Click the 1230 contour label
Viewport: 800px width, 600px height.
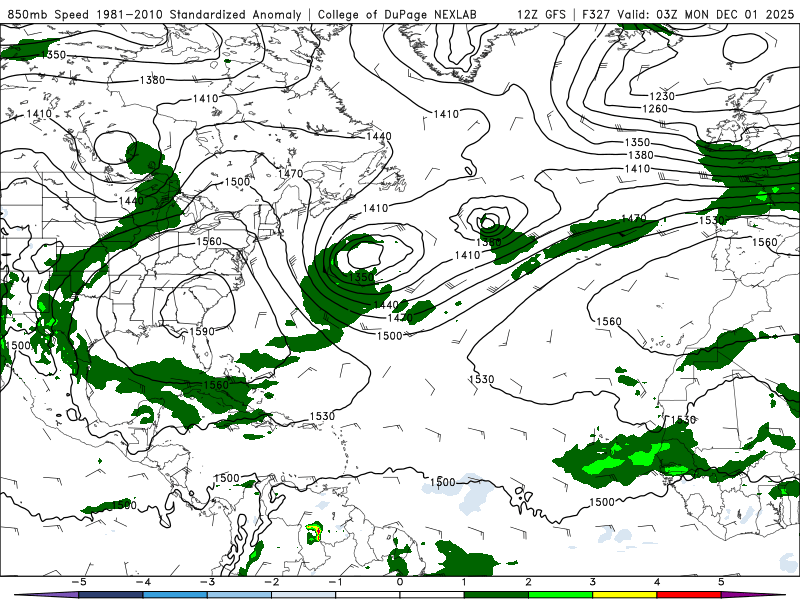[662, 96]
